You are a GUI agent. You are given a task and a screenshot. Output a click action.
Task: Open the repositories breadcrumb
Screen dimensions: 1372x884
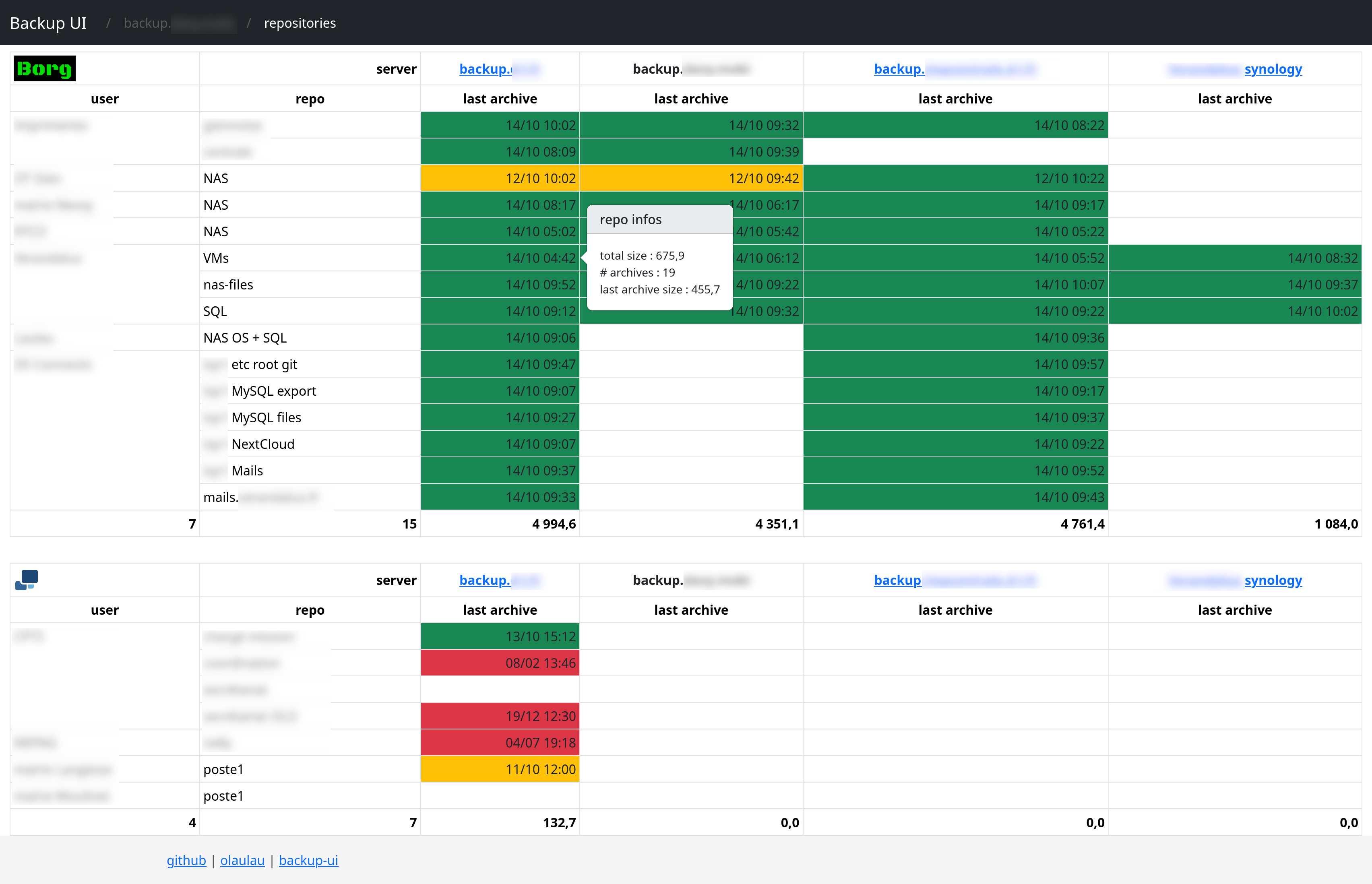point(300,23)
